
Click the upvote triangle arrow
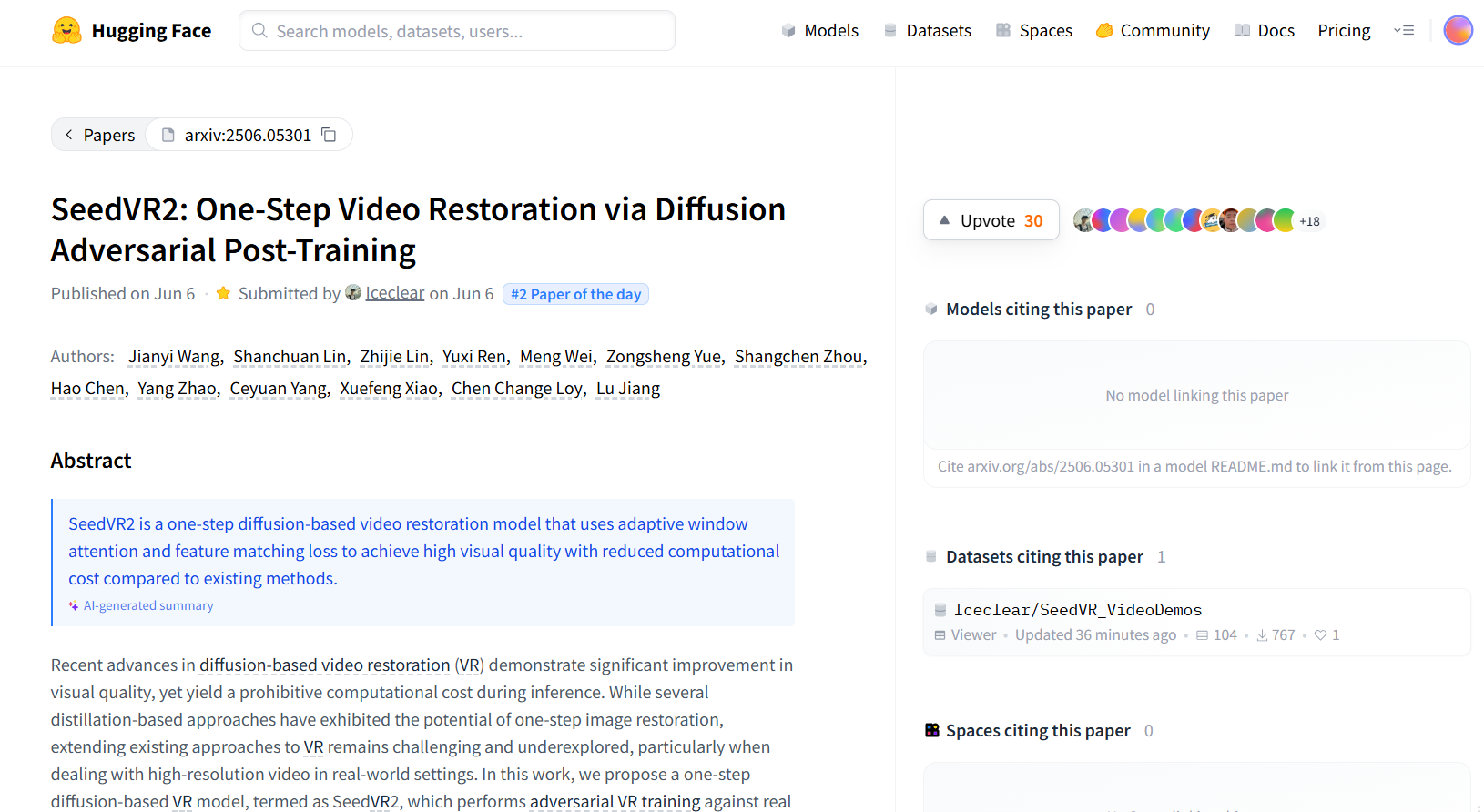tap(944, 220)
